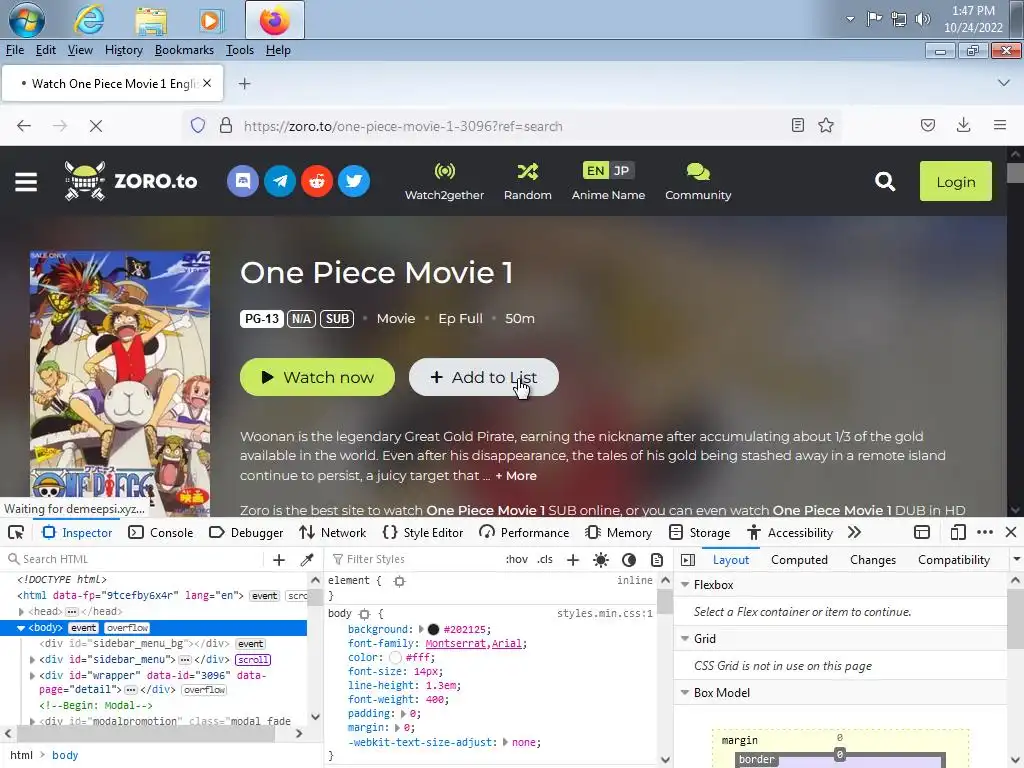The height and width of the screenshot is (768, 1024).
Task: Click the Add to List button
Action: (484, 377)
